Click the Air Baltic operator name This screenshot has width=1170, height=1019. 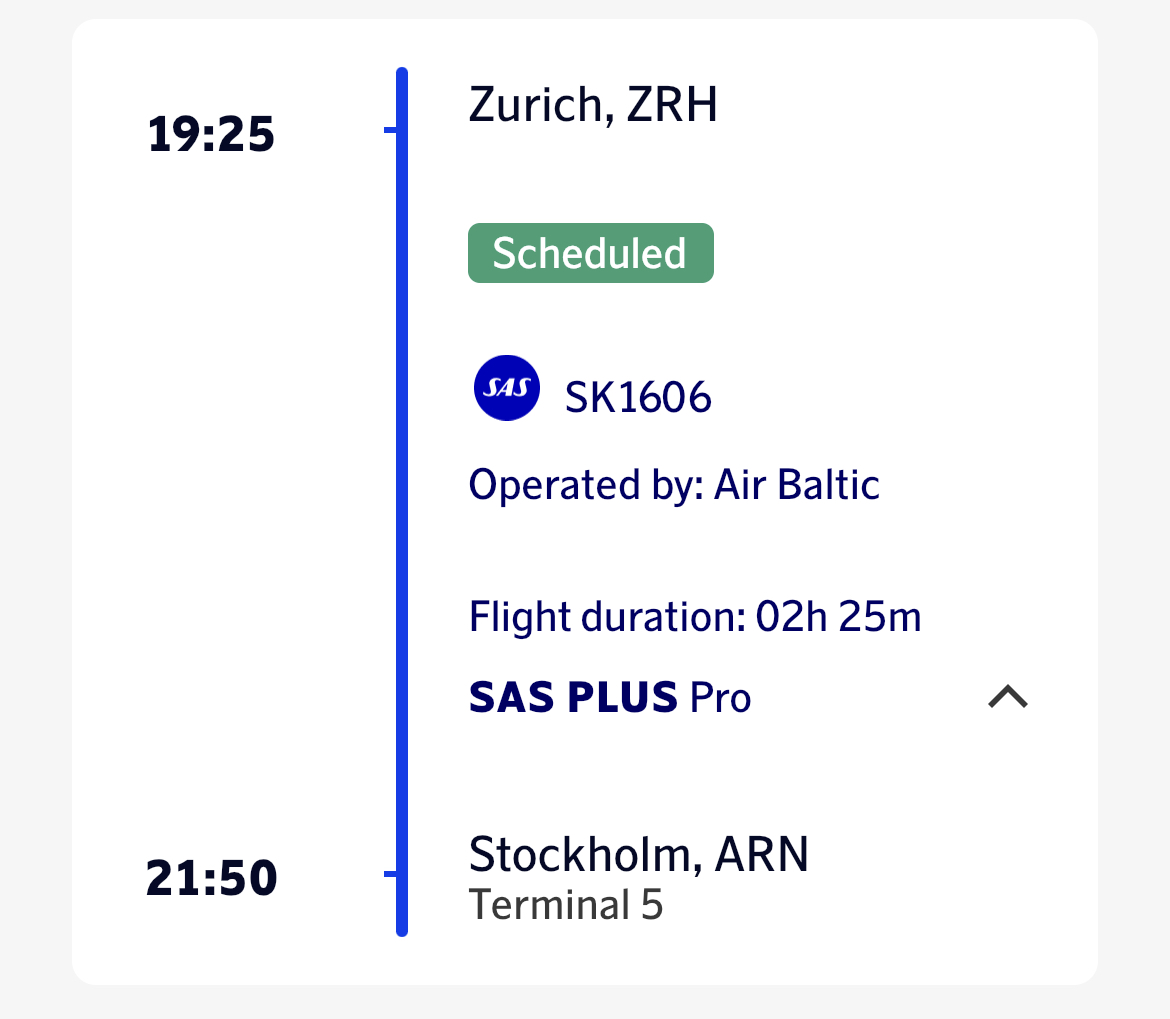(x=797, y=485)
